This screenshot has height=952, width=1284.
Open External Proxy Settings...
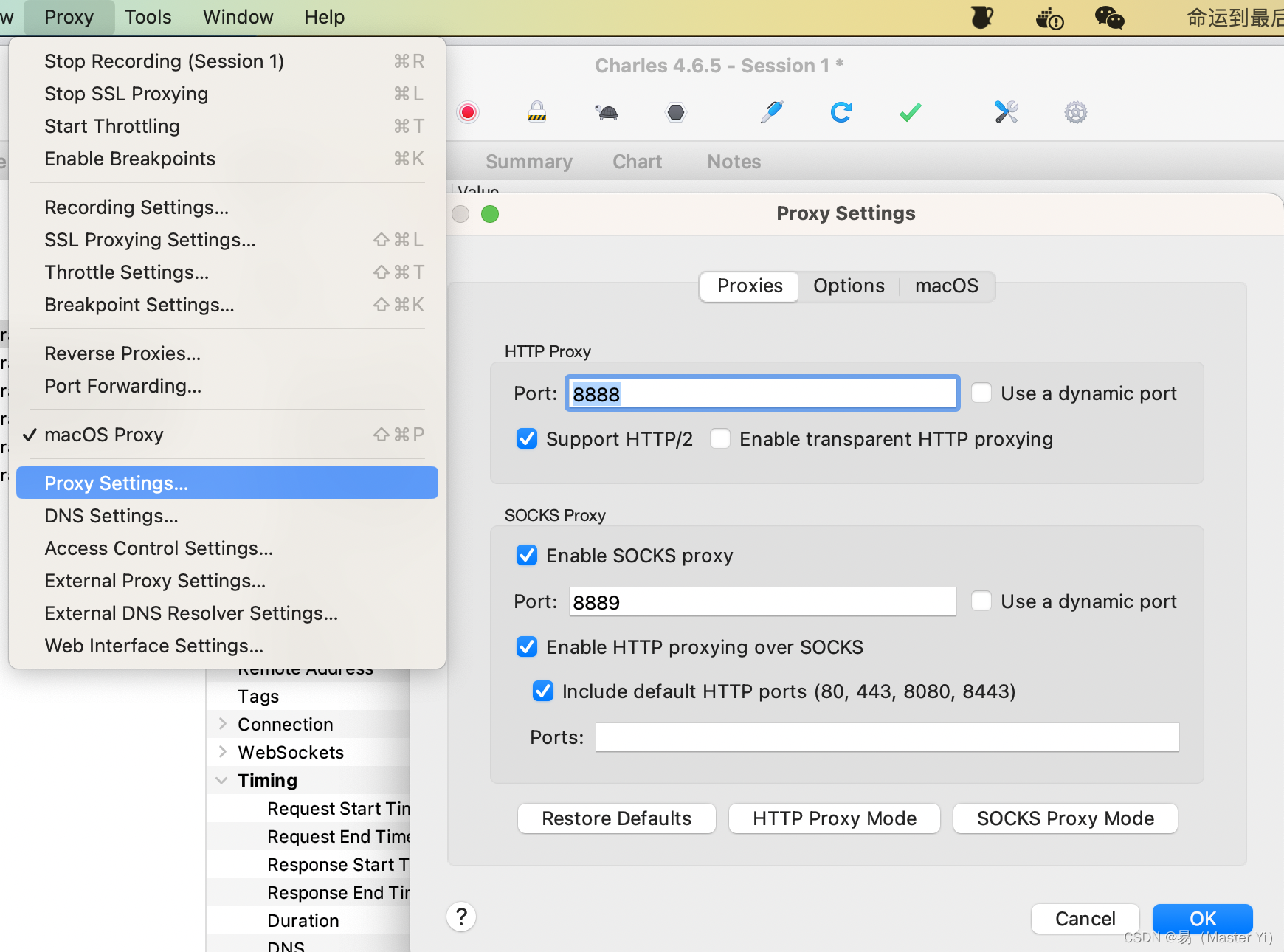pyautogui.click(x=227, y=581)
